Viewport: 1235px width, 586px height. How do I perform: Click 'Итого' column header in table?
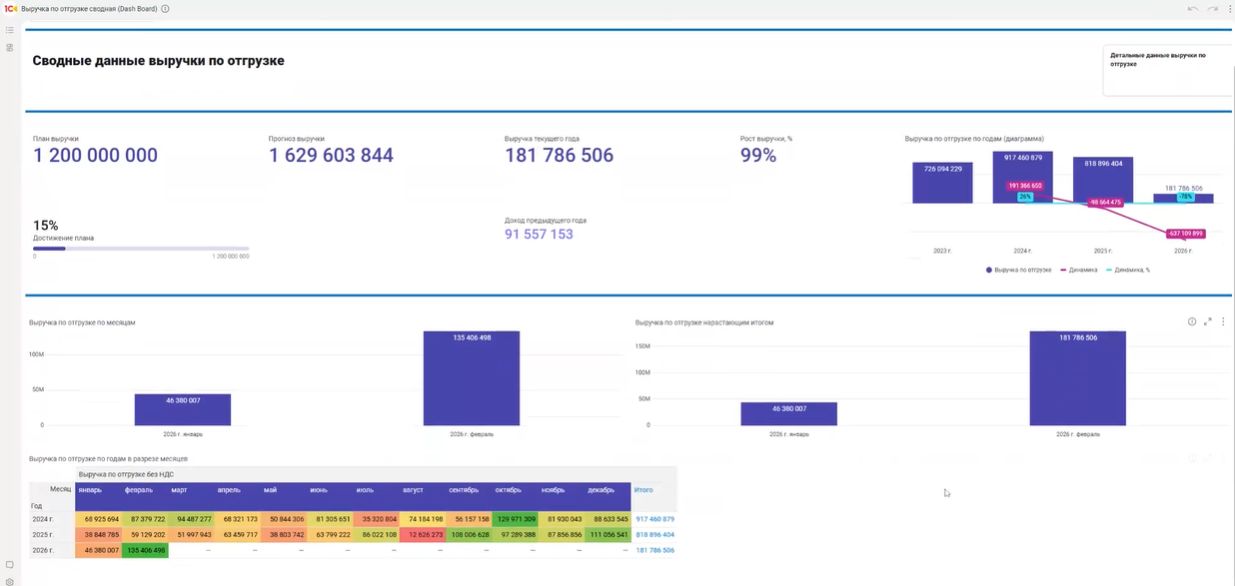click(643, 490)
